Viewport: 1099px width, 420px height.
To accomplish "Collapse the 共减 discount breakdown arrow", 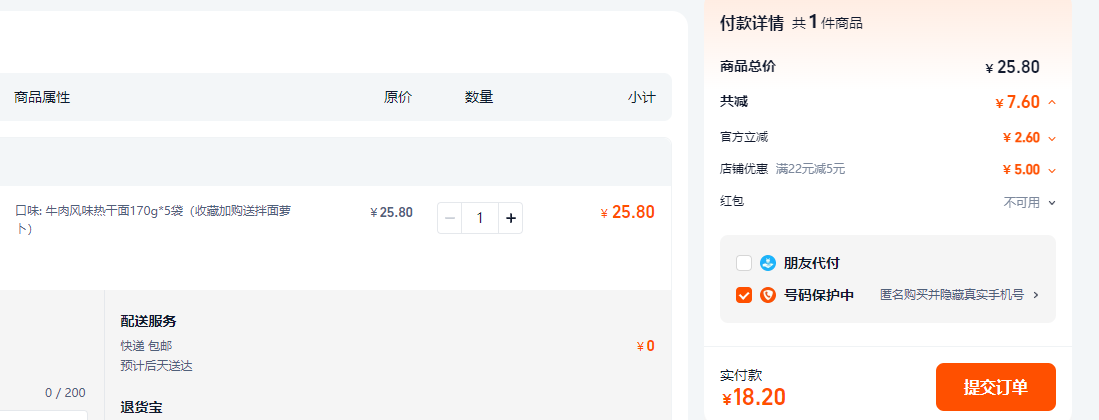I will (1051, 102).
